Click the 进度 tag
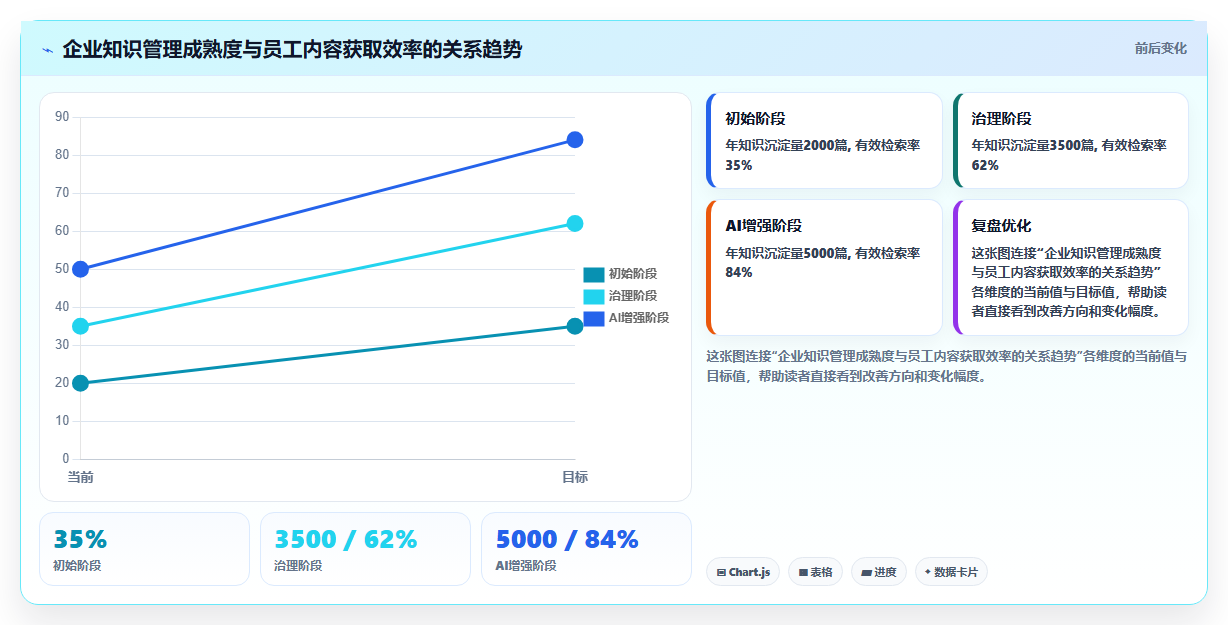Screen dimensions: 1228x625 879,572
